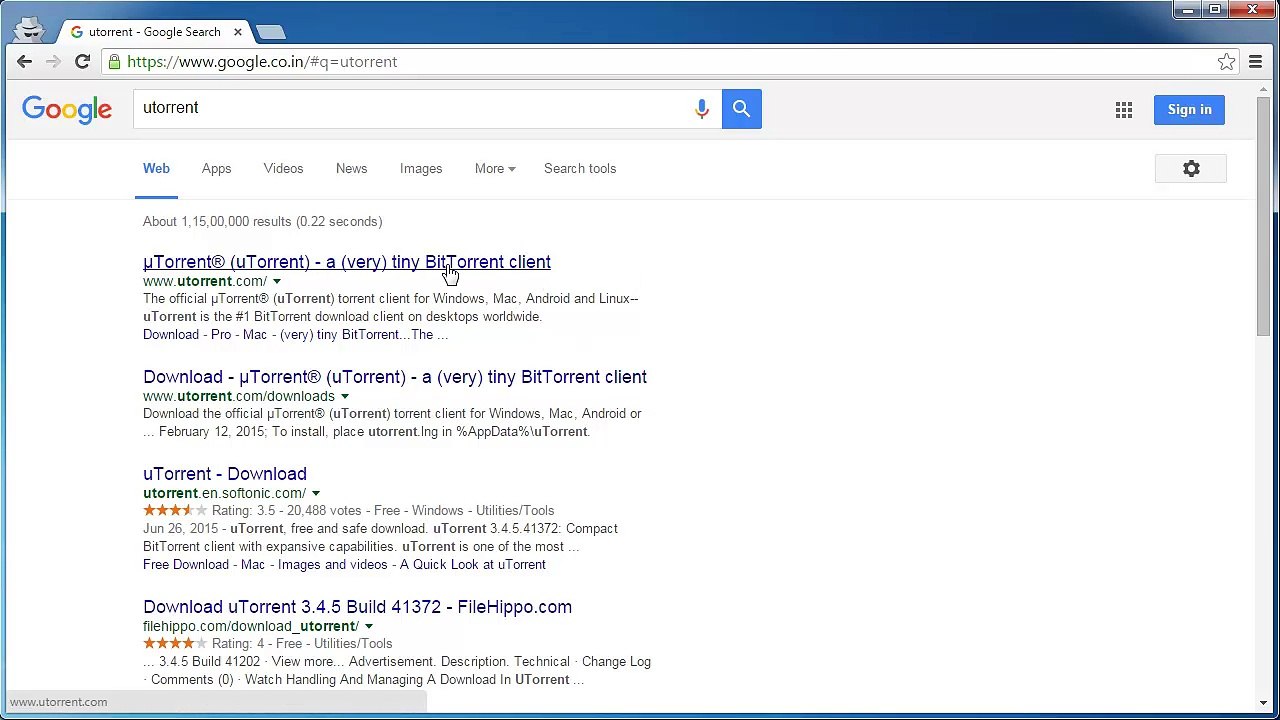Click the softonic 3.5 star rating
The image size is (1280, 720).
click(x=175, y=511)
